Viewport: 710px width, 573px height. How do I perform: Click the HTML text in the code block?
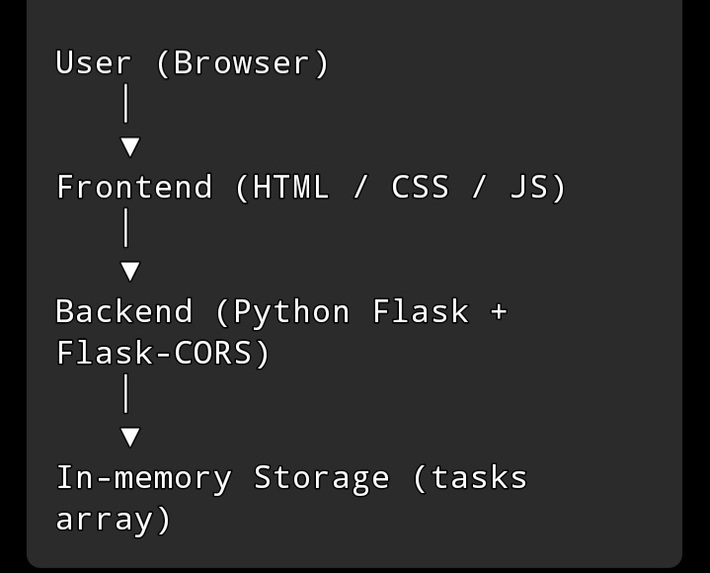coord(290,187)
